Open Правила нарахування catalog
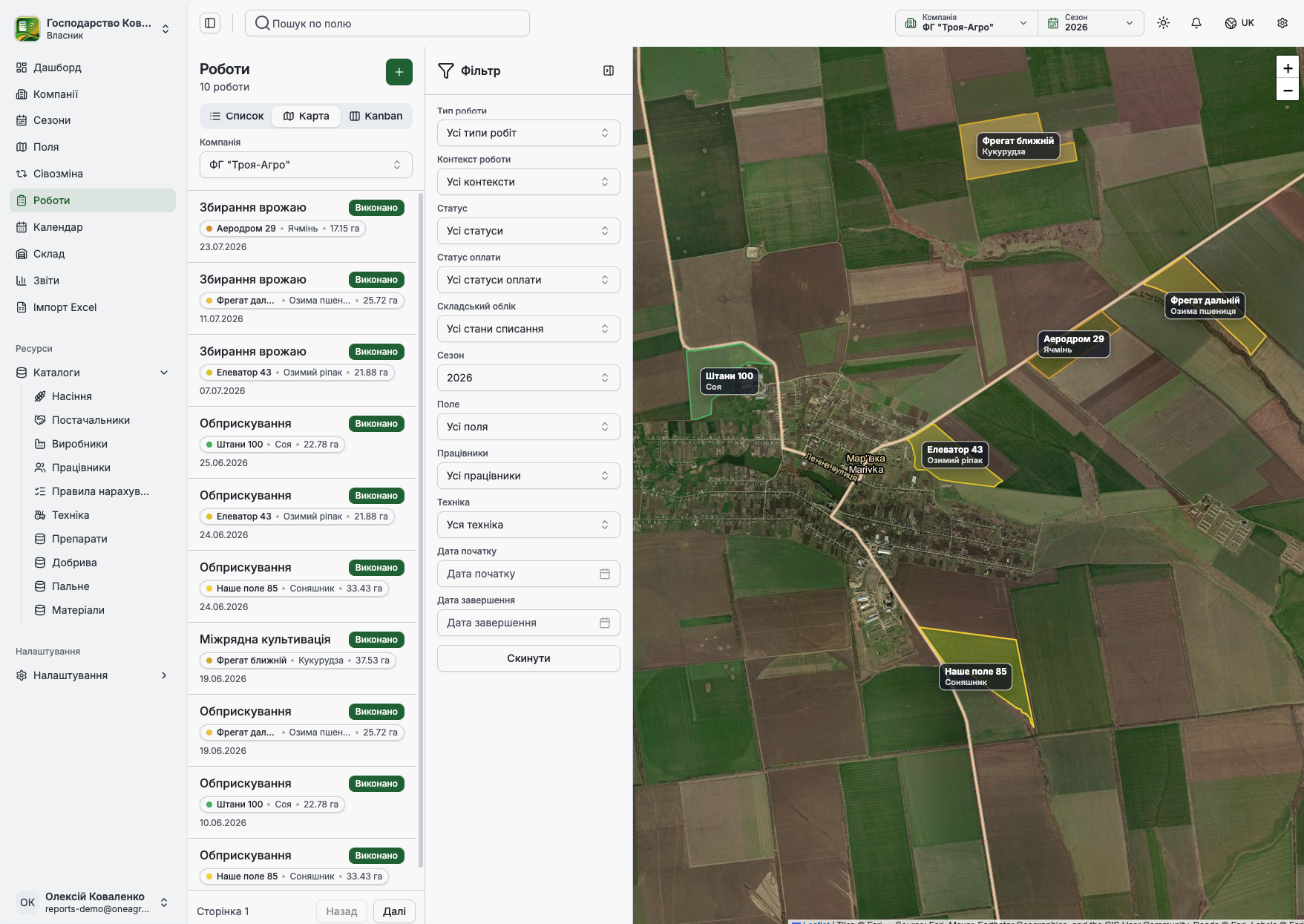Image resolution: width=1304 pixels, height=924 pixels. 102,491
